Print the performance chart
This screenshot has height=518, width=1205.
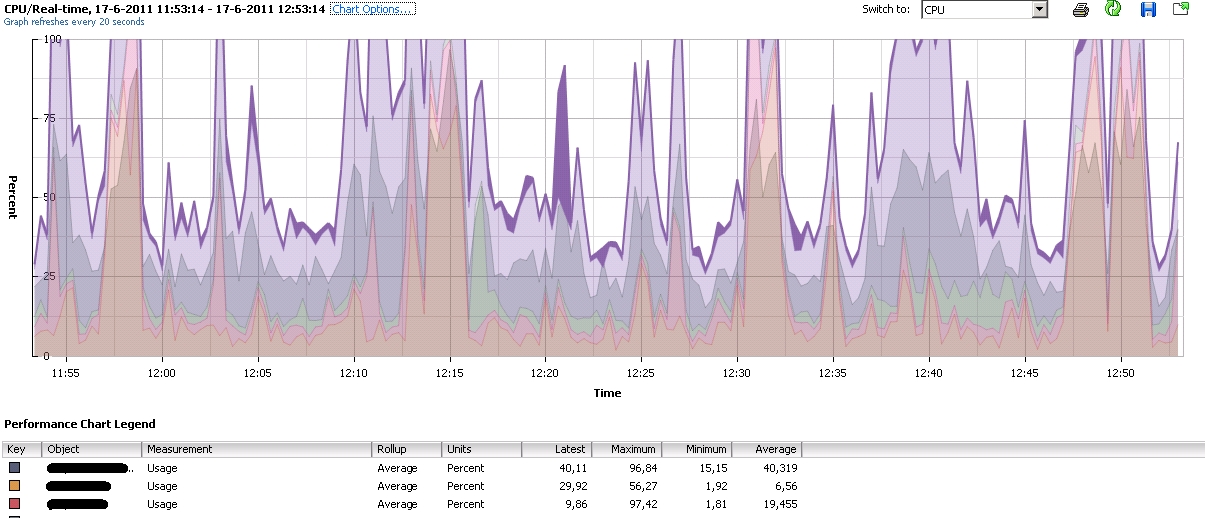coord(1081,10)
